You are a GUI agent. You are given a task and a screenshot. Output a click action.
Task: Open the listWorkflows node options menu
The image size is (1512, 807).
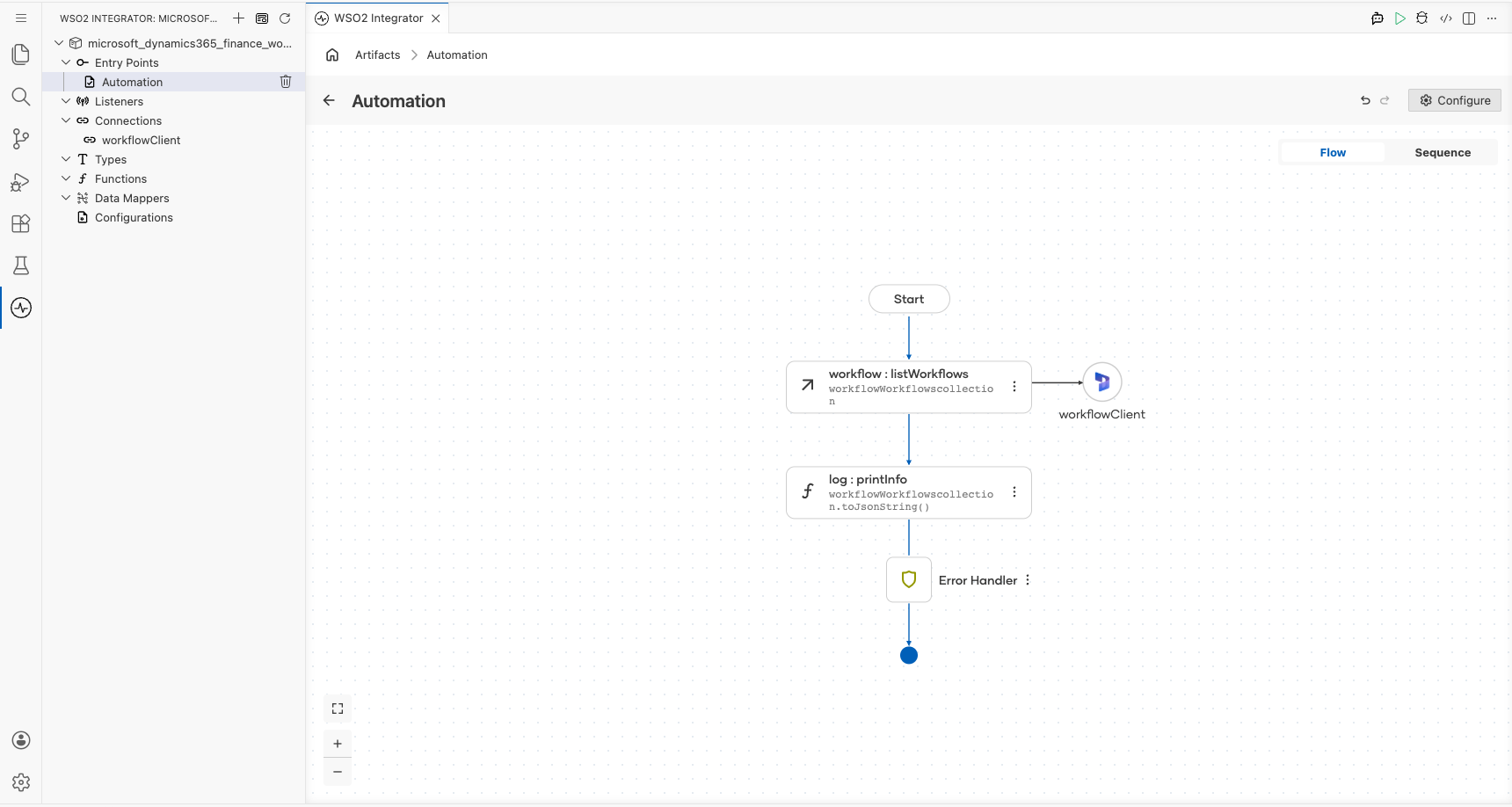[x=1014, y=387]
